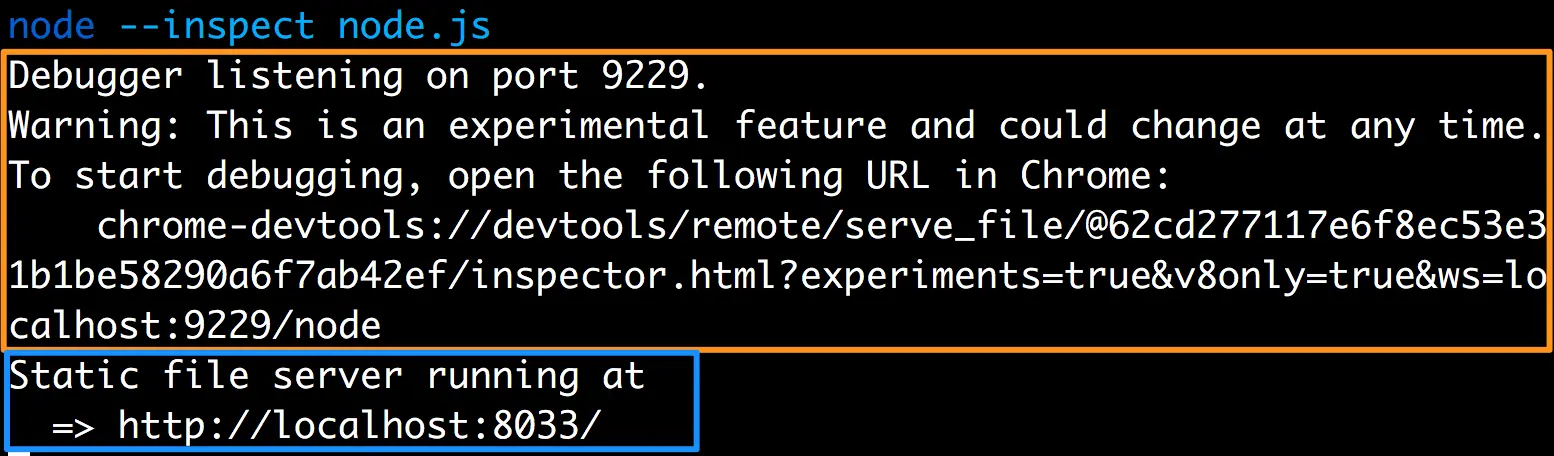Click the word Warning: in the output
This screenshot has width=1554, height=456.
coord(97,126)
